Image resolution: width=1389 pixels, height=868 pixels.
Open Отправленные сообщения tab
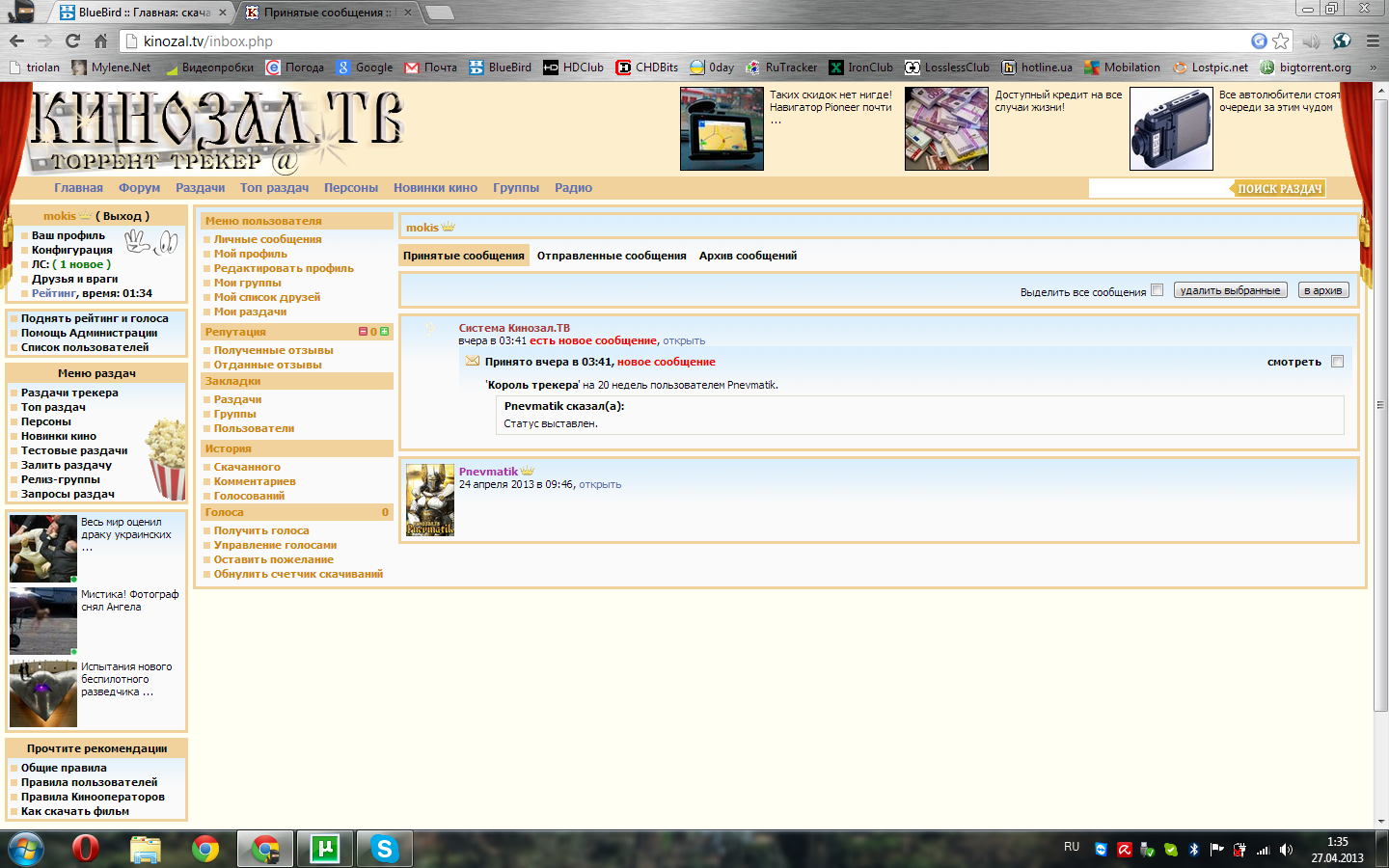(612, 256)
